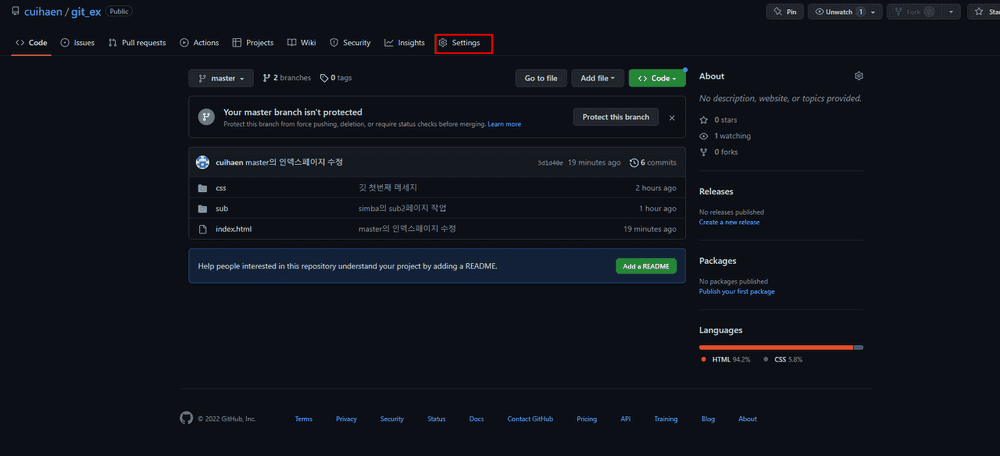Click the Go to file button
1000x456 pixels.
pos(541,78)
